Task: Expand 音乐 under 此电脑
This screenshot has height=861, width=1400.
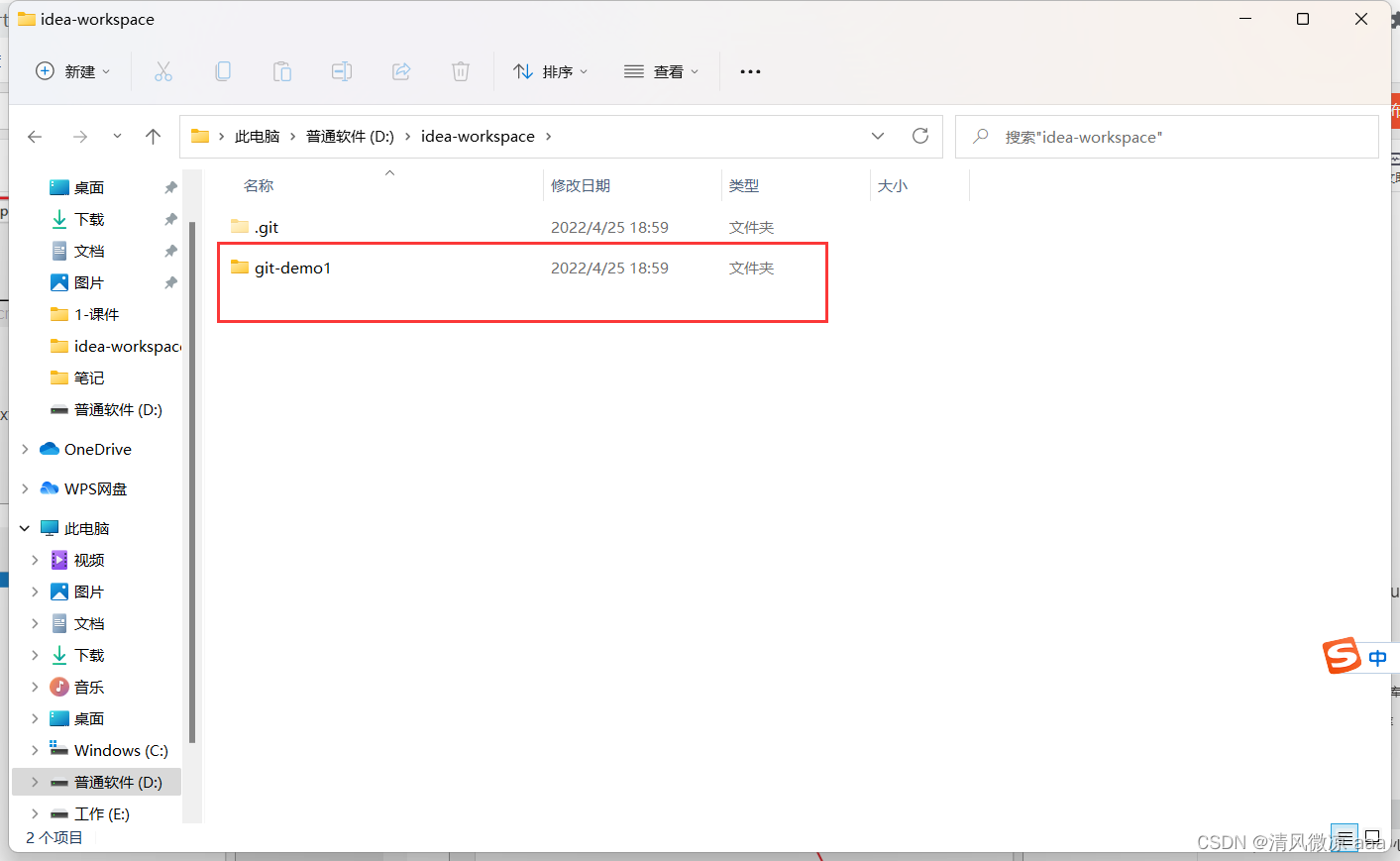Action: coord(35,687)
